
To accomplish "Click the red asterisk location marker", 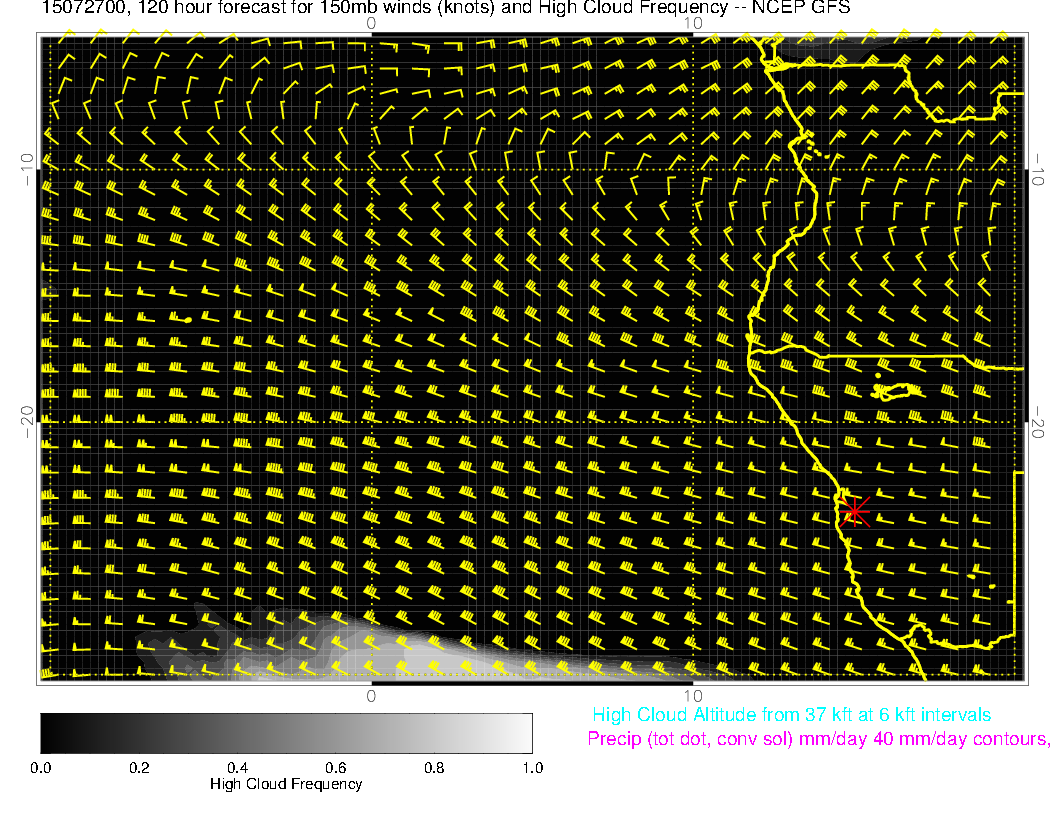I will (853, 511).
